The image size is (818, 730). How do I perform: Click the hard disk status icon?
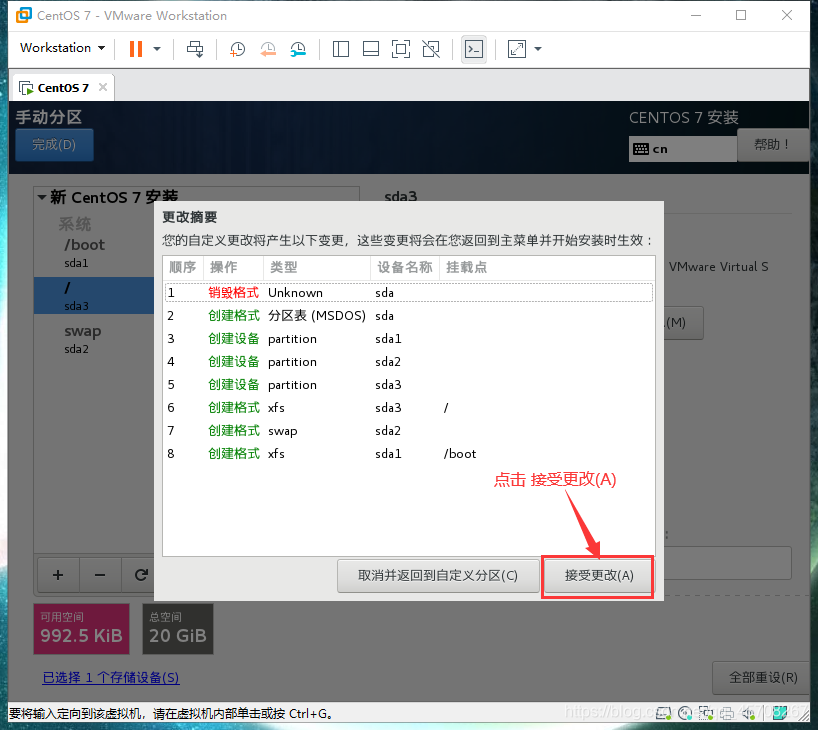click(x=663, y=713)
